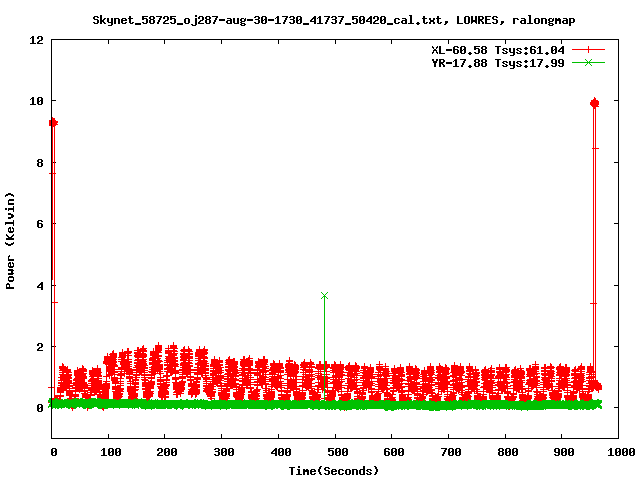
Task: Click the x-axis tick label 800
Action: pos(508,452)
